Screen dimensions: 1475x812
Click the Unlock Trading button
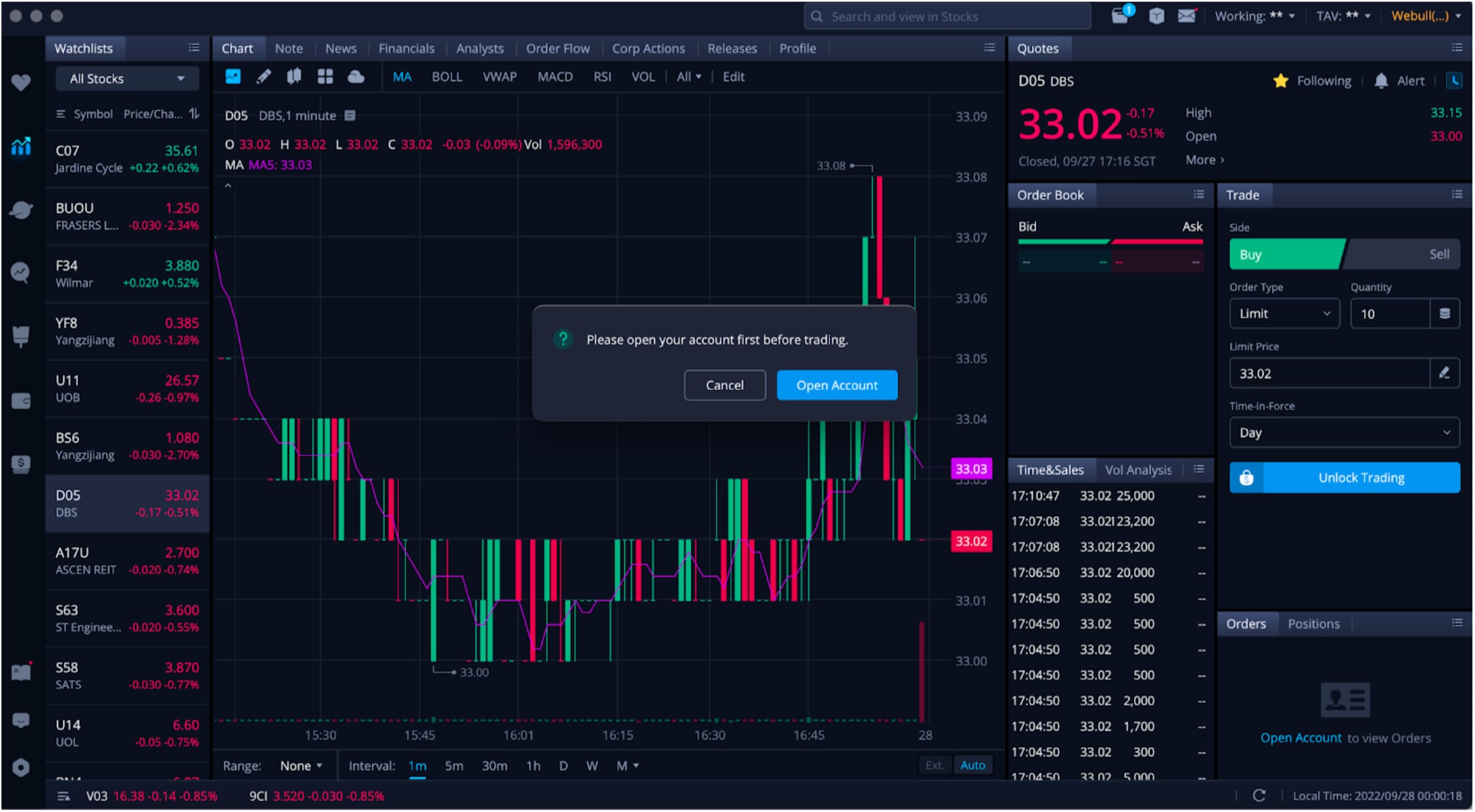point(1345,477)
